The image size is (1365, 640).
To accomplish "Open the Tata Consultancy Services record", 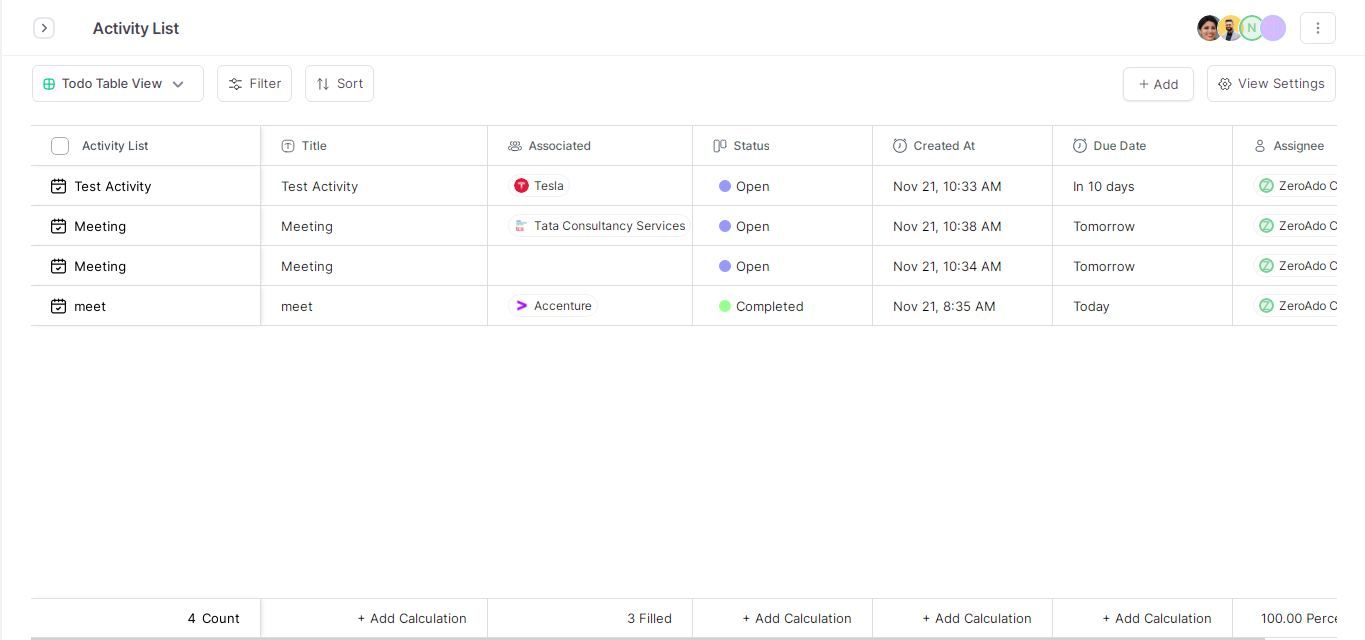I will 609,226.
